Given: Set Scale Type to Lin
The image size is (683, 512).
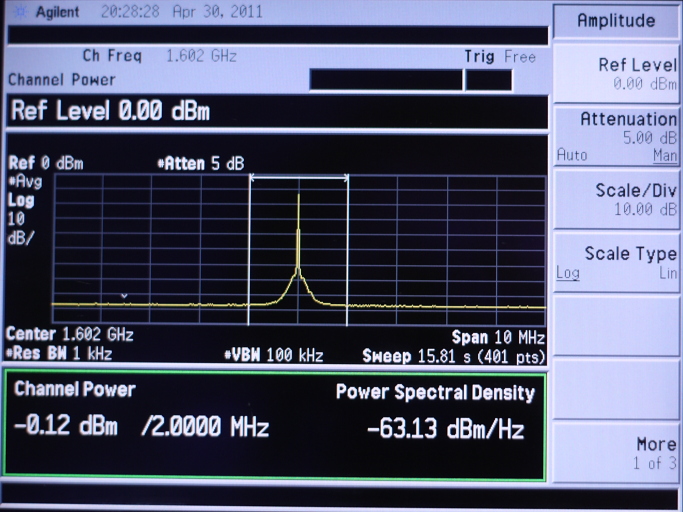Looking at the screenshot, I should coord(666,273).
